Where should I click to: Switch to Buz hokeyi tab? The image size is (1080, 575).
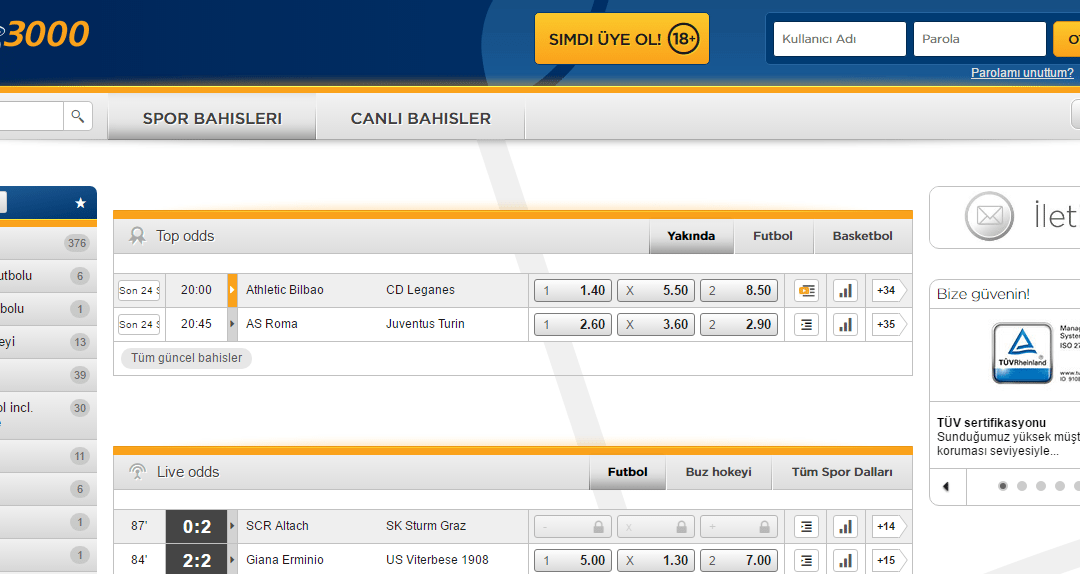coord(718,472)
